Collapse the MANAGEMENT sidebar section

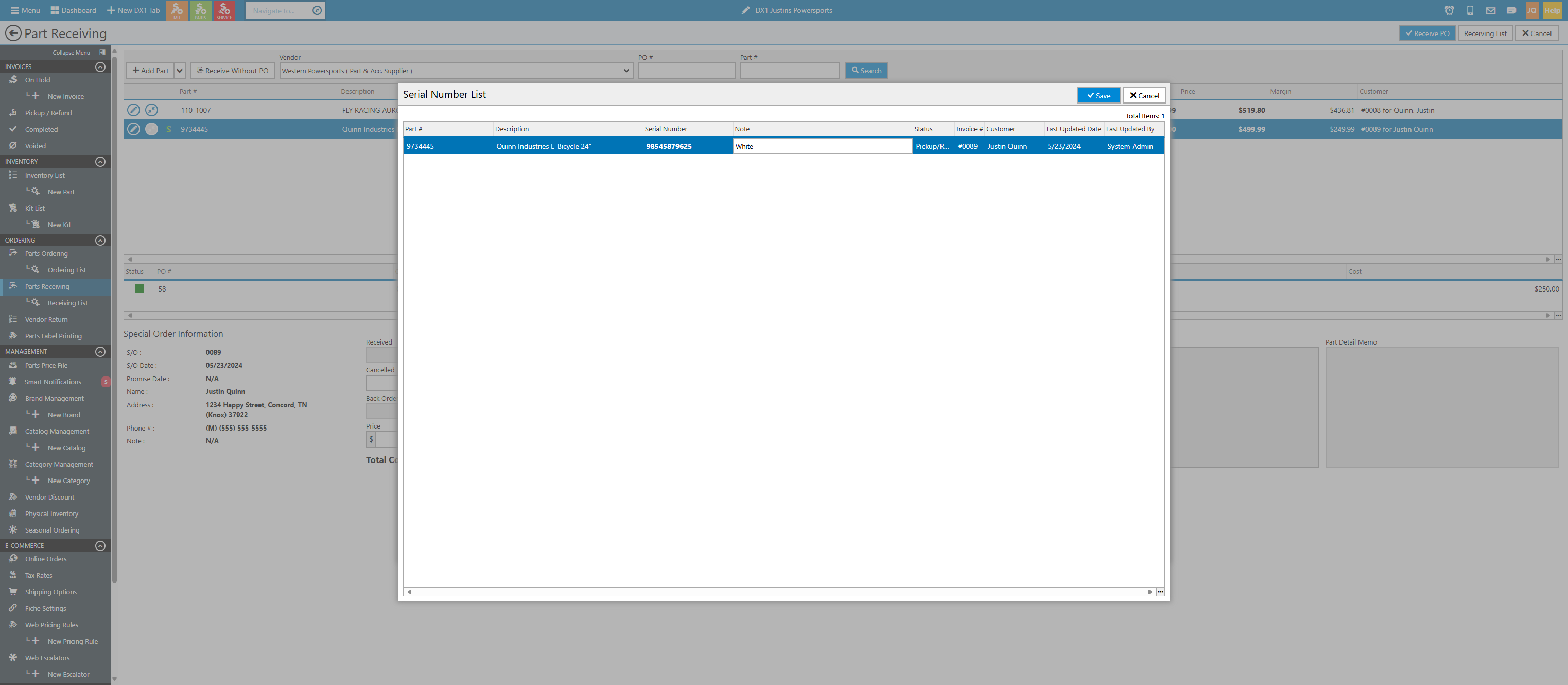[x=100, y=351]
